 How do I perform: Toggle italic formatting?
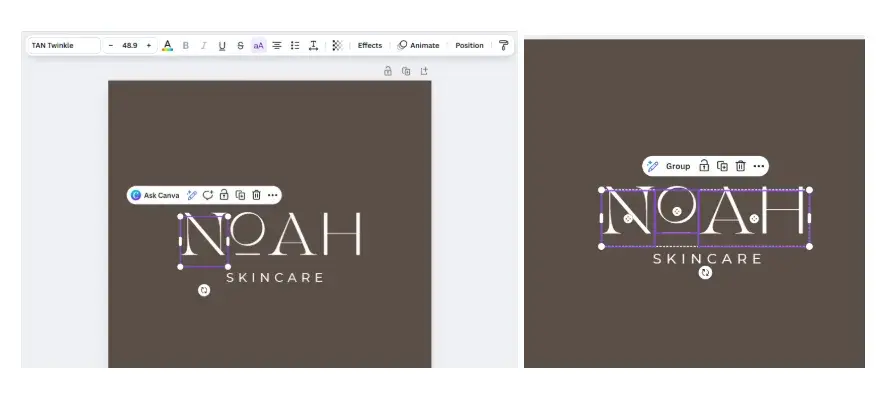coord(204,46)
